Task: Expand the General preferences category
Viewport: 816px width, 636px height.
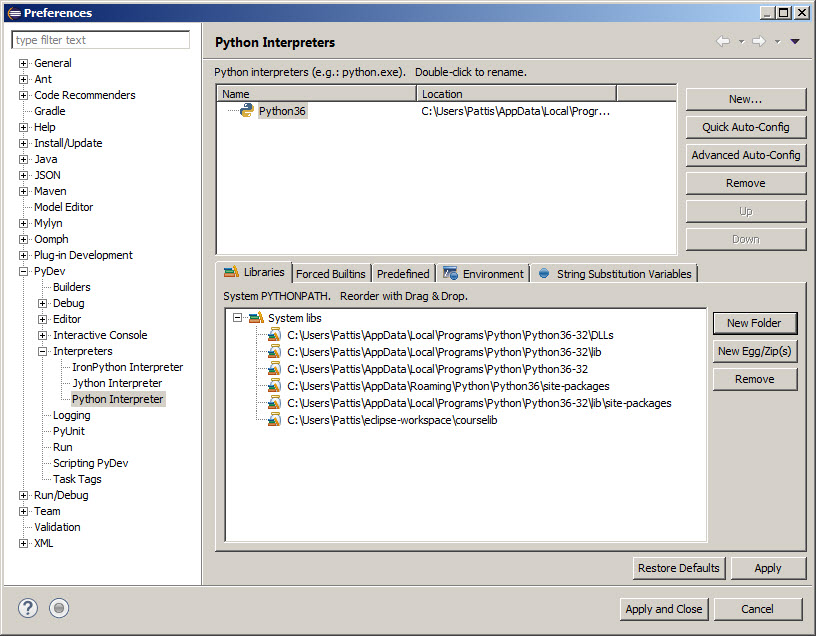Action: click(x=24, y=63)
